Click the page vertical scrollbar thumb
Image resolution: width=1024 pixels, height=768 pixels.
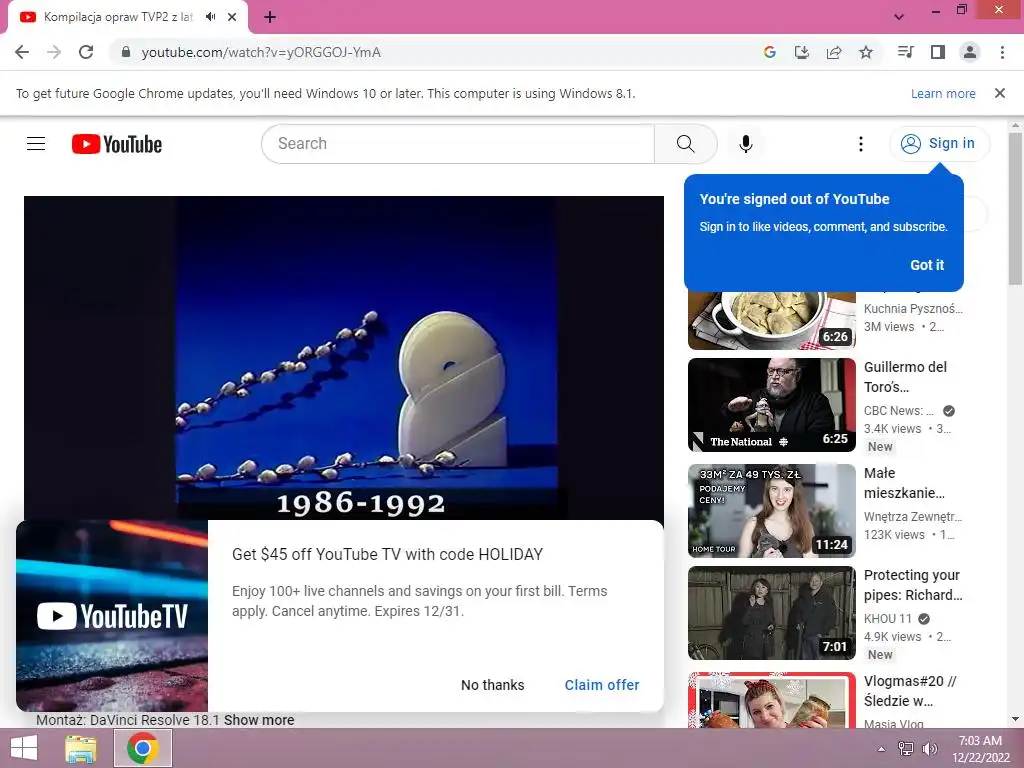click(x=1015, y=209)
